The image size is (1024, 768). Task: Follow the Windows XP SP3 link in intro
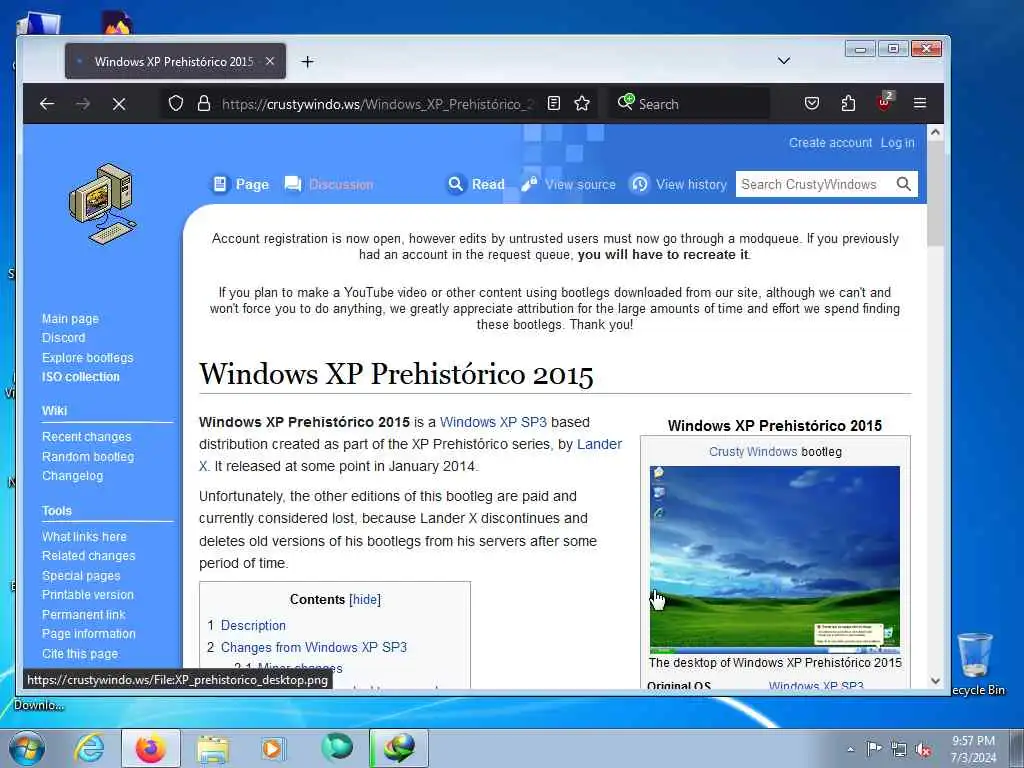coord(493,422)
